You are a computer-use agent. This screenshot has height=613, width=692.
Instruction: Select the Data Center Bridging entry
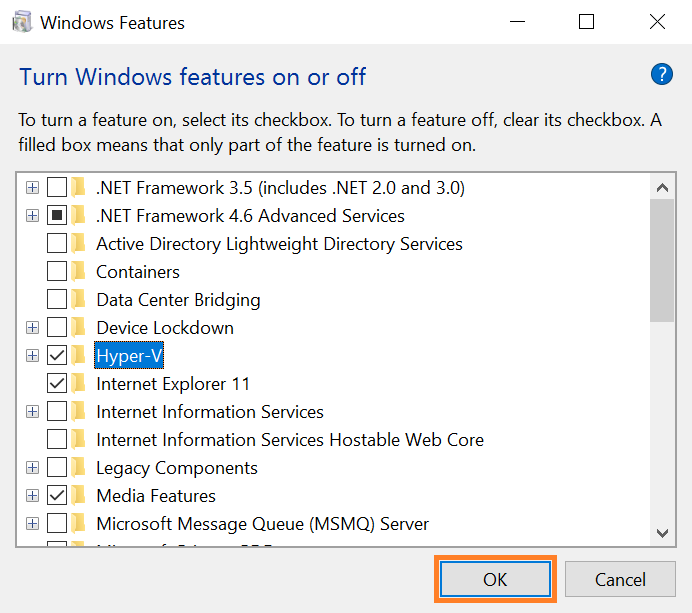click(178, 300)
